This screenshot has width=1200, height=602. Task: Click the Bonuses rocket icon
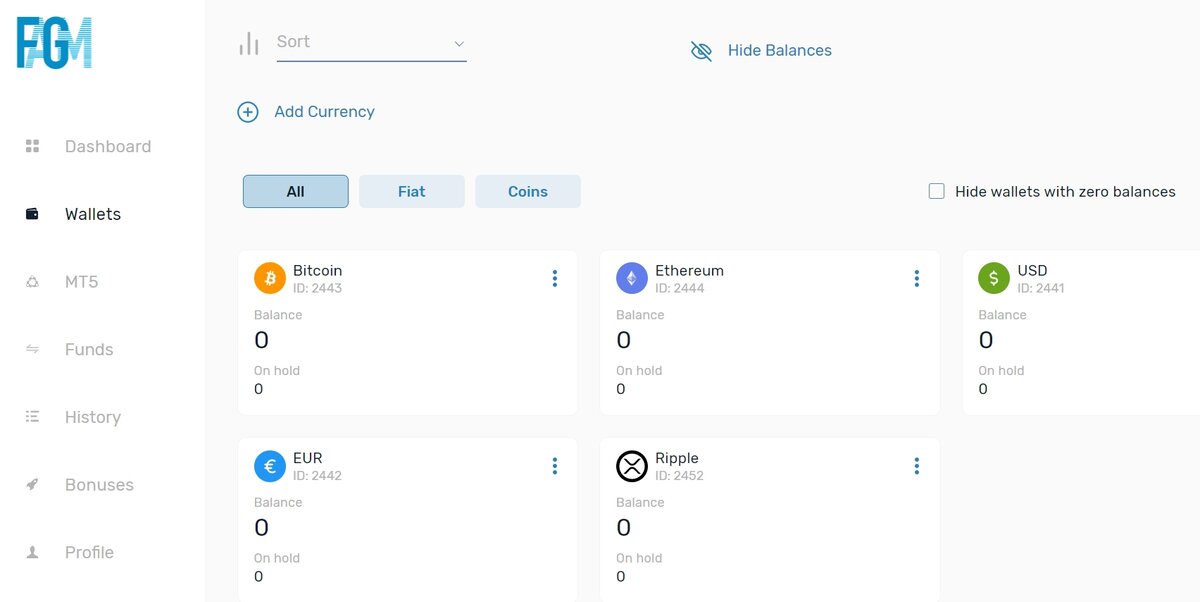[32, 485]
